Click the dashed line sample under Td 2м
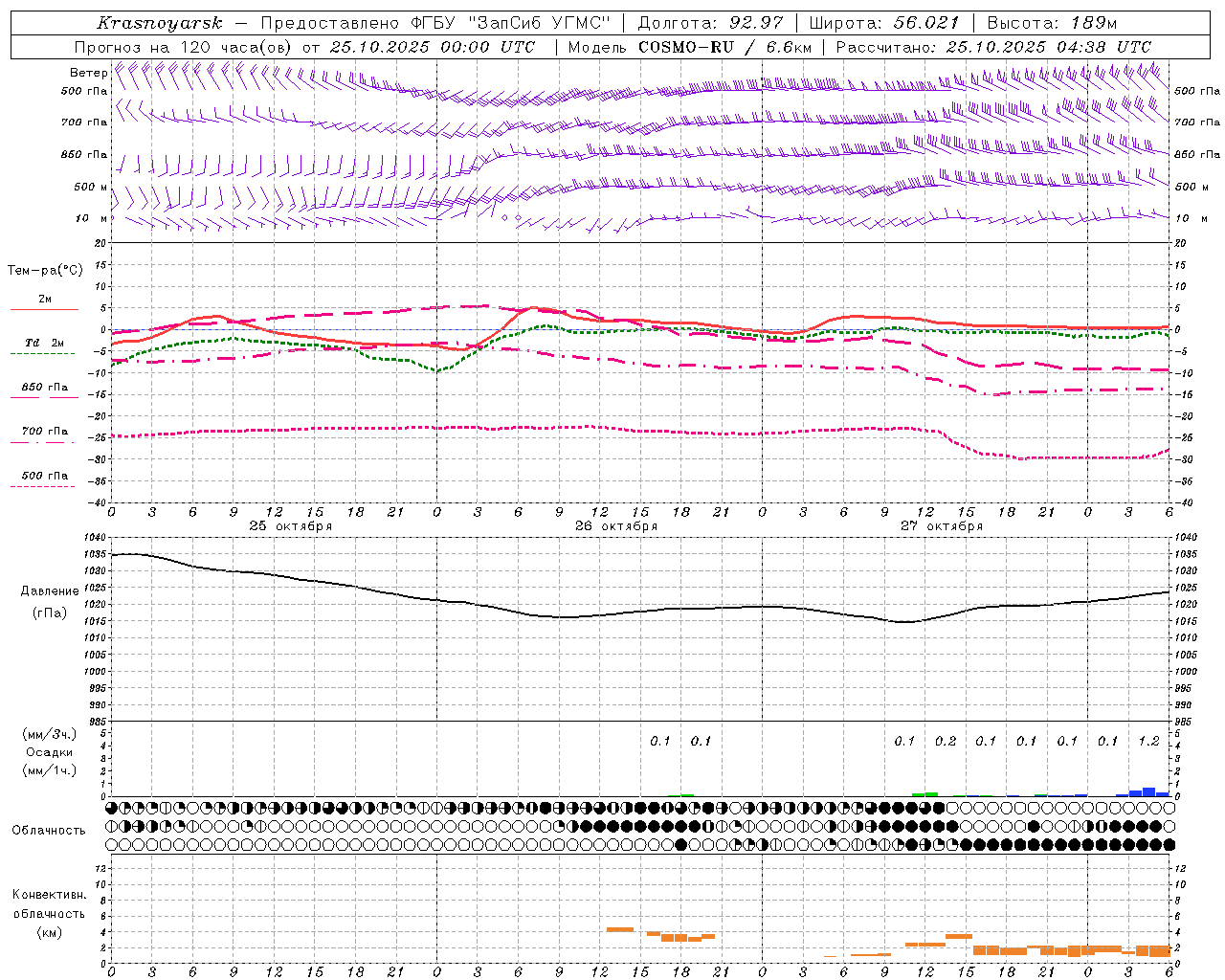1225x980 pixels. point(43,354)
